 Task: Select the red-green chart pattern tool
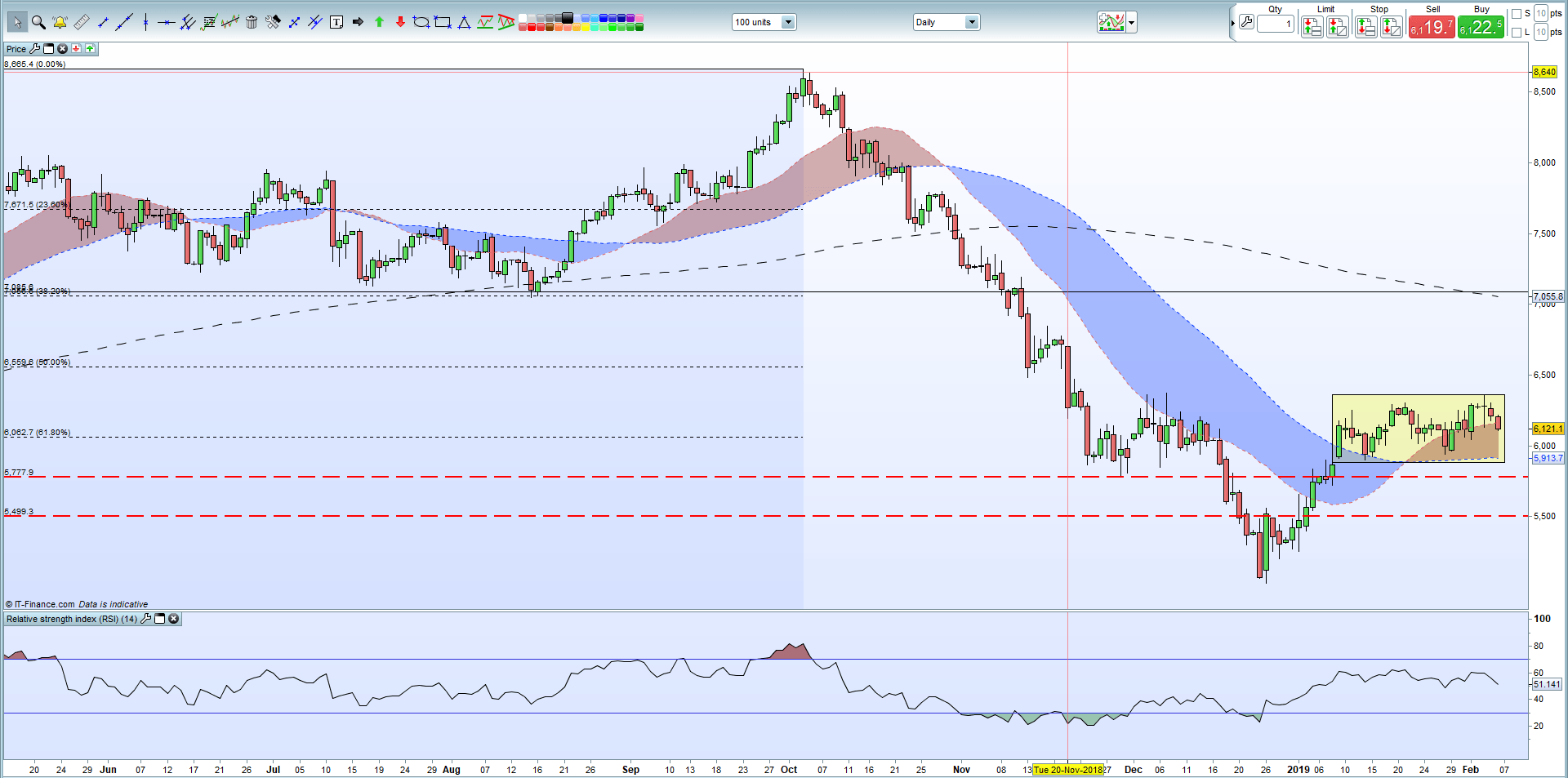(485, 22)
